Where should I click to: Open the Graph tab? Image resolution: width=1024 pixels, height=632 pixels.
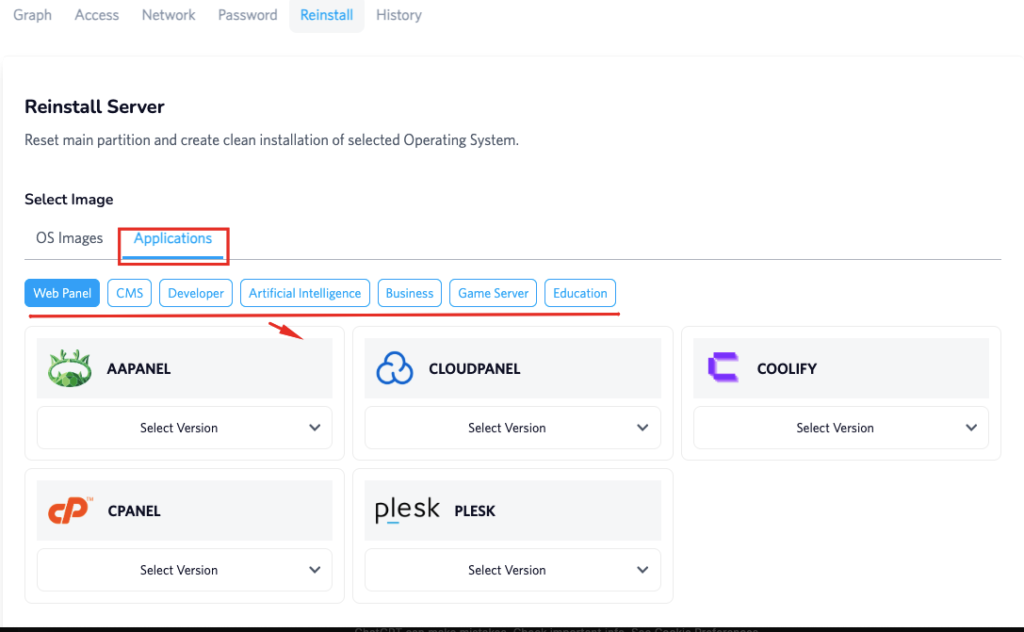(x=32, y=15)
